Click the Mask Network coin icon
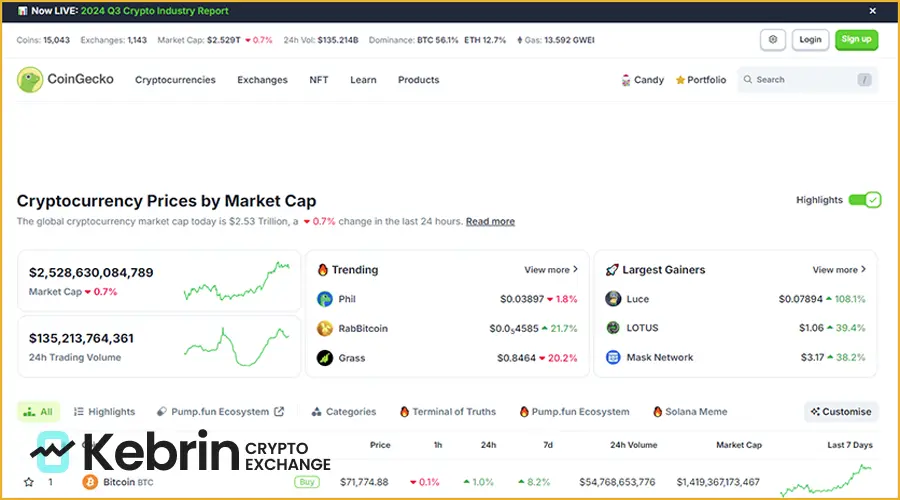 point(613,357)
